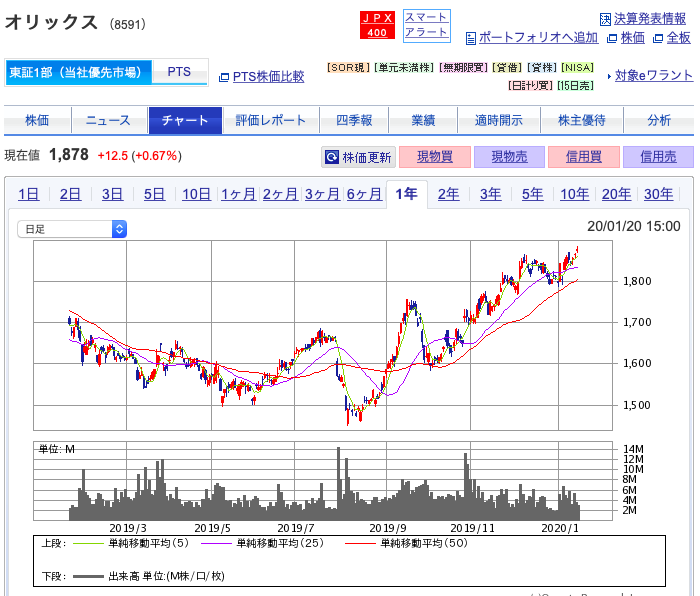This screenshot has width=700, height=596.
Task: Click the 信用買 button
Action: click(x=584, y=157)
